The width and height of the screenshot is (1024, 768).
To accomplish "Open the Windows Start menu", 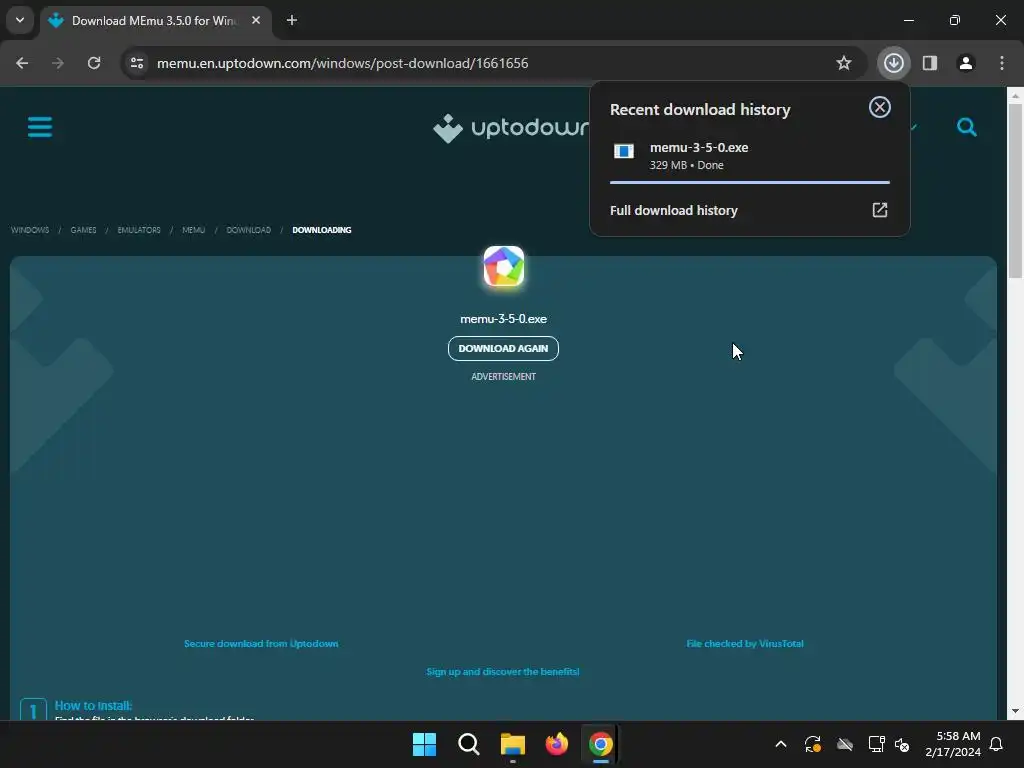I will point(424,744).
